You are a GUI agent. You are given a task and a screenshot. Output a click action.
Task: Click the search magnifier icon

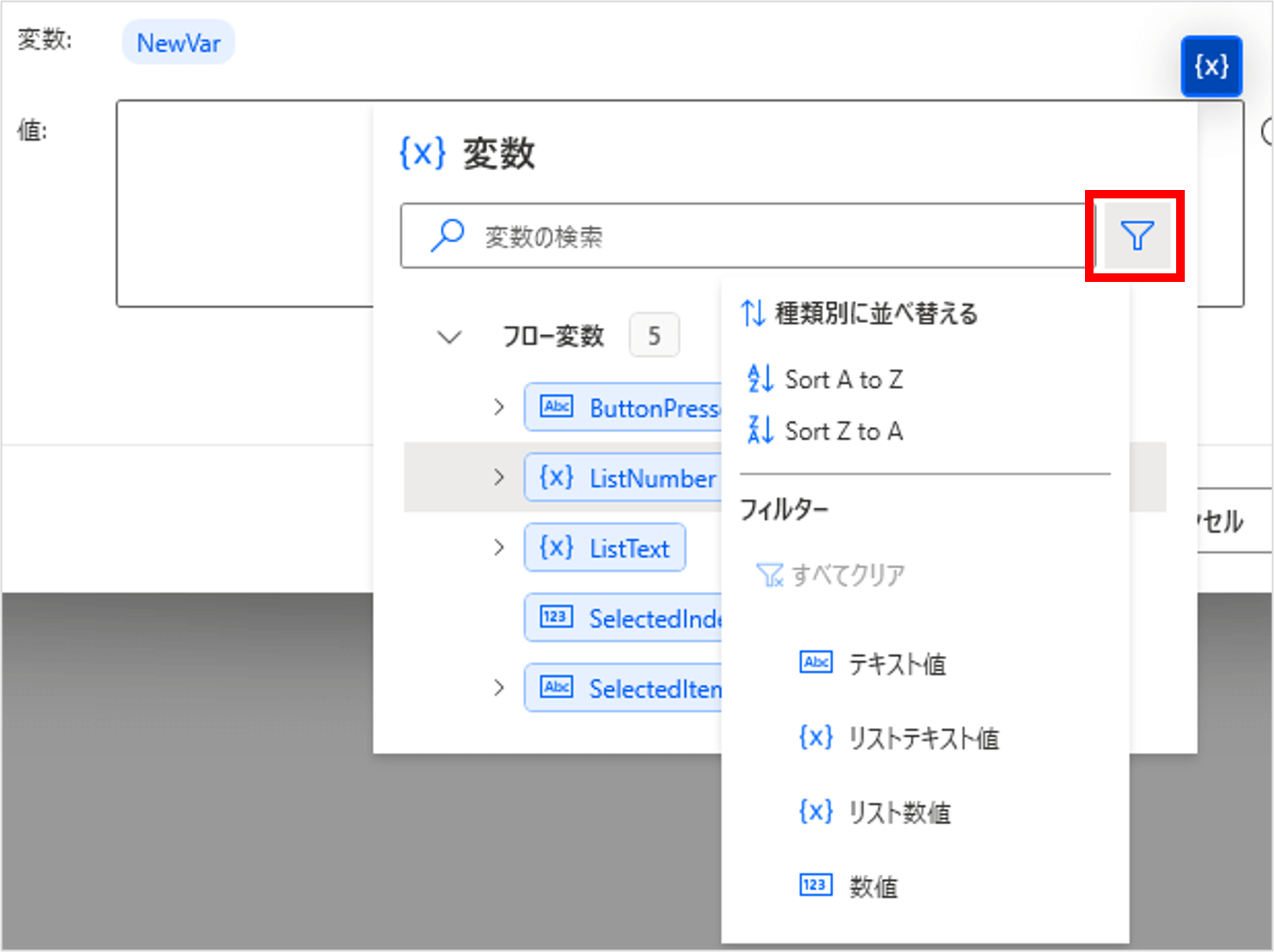447,234
